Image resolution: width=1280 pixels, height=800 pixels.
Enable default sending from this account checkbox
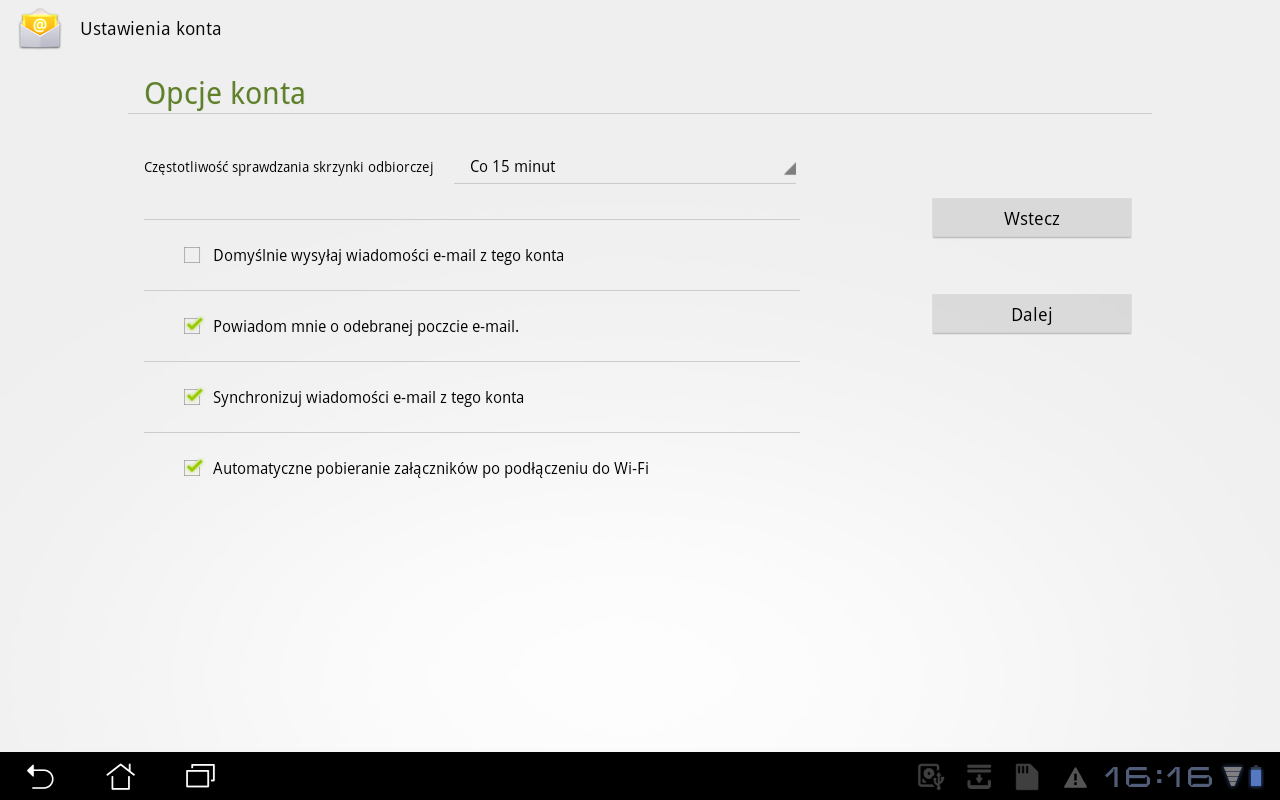(x=192, y=255)
